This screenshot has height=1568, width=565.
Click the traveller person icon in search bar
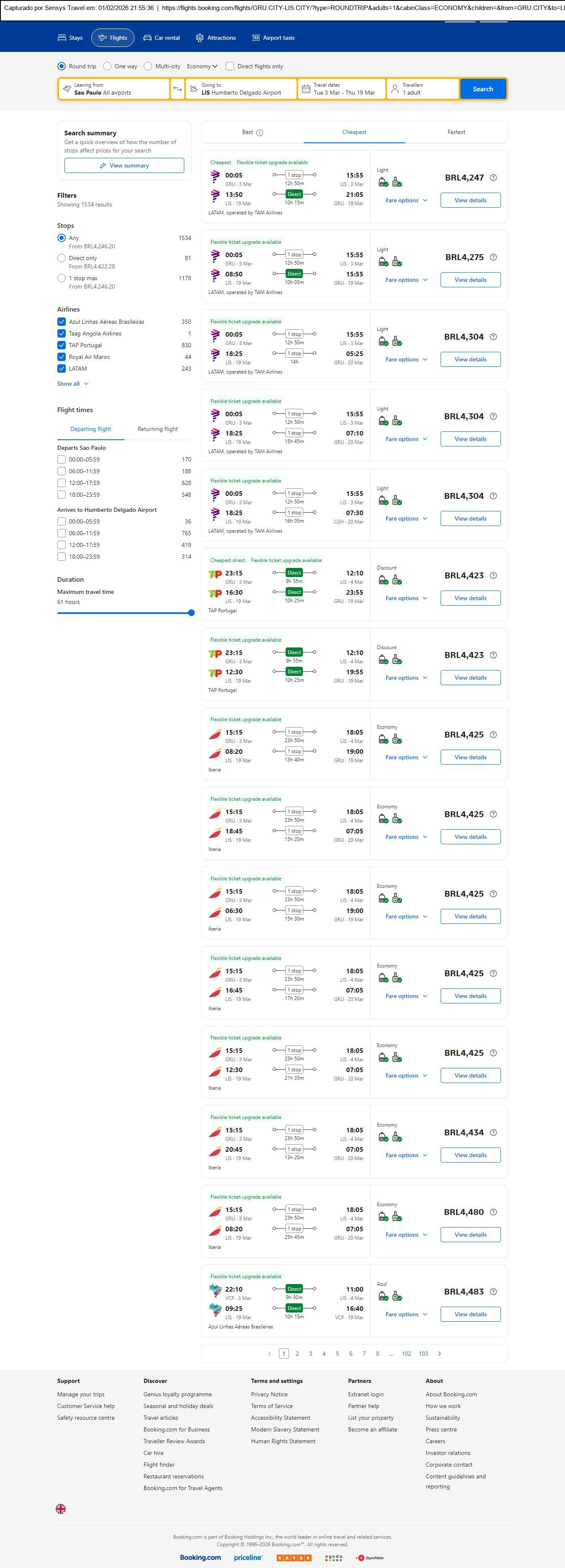pos(395,89)
